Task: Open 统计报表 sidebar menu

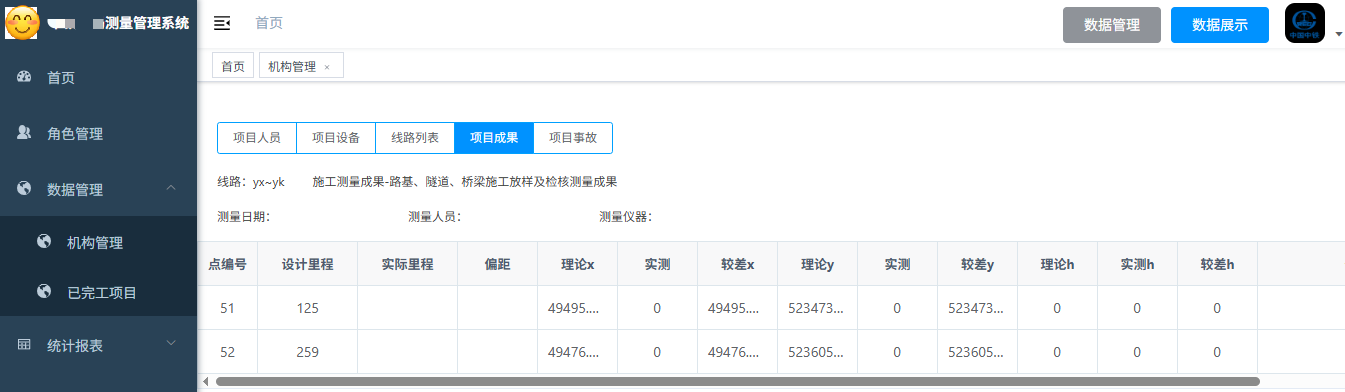Action: [99, 345]
